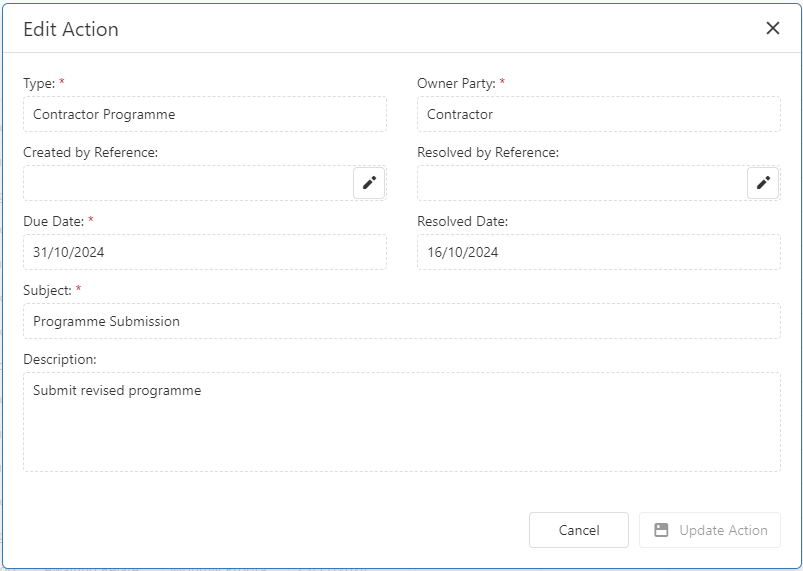Save changes with Update Action button
Viewport: 803px width, 571px height.
click(710, 530)
